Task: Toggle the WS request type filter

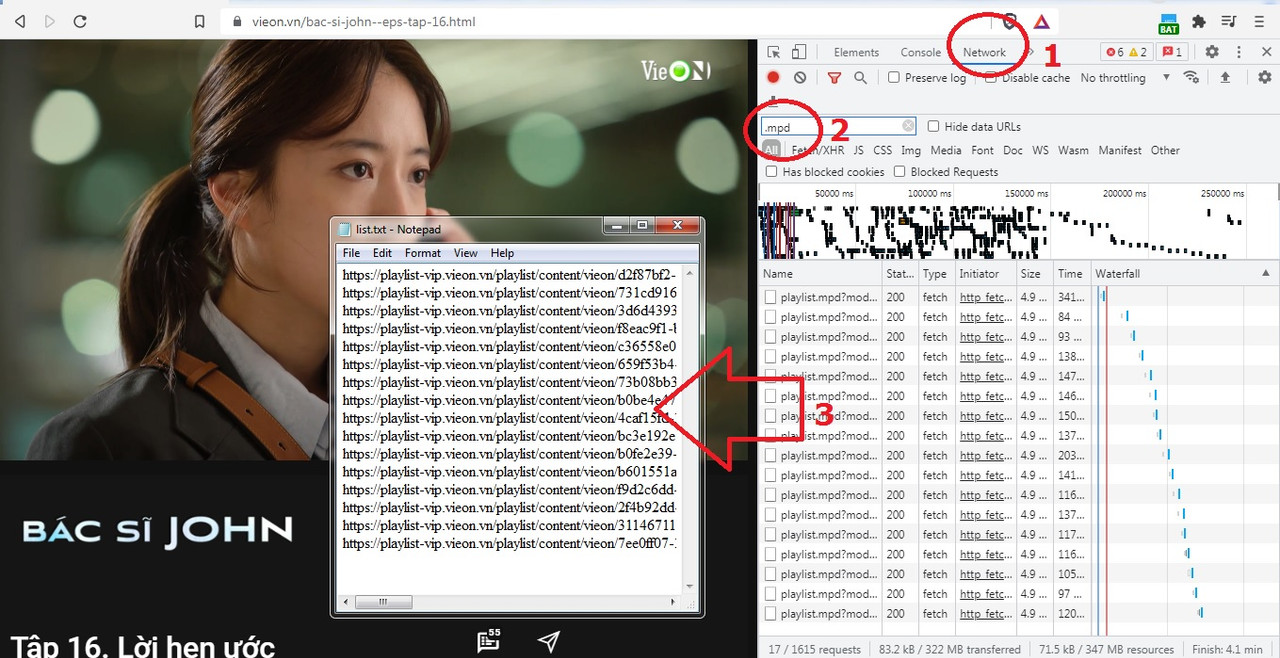Action: coord(1040,150)
